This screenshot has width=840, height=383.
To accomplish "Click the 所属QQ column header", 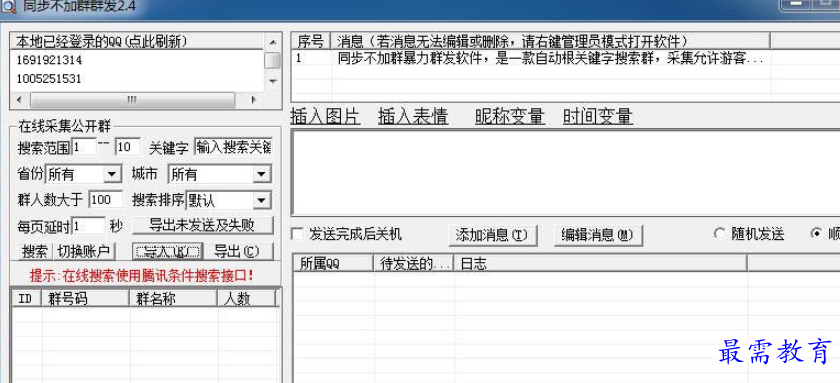I will [333, 263].
